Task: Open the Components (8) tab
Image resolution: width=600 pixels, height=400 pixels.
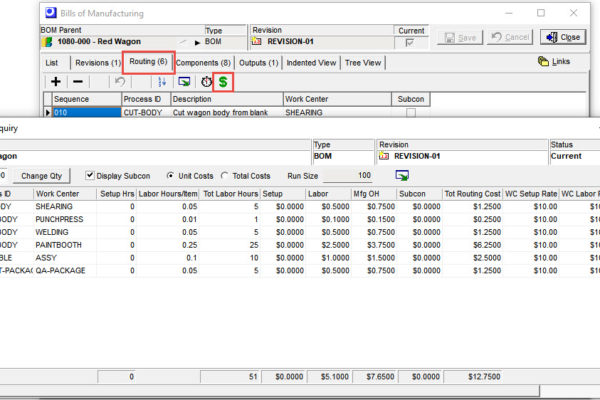Action: (x=203, y=63)
